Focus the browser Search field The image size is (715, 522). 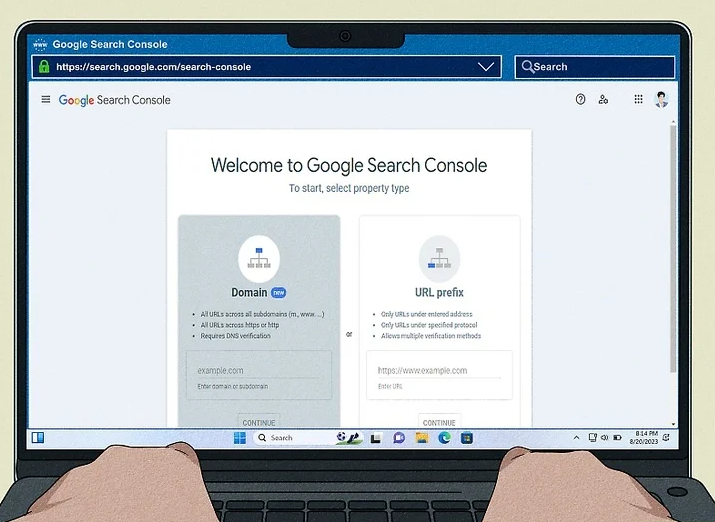(x=595, y=67)
